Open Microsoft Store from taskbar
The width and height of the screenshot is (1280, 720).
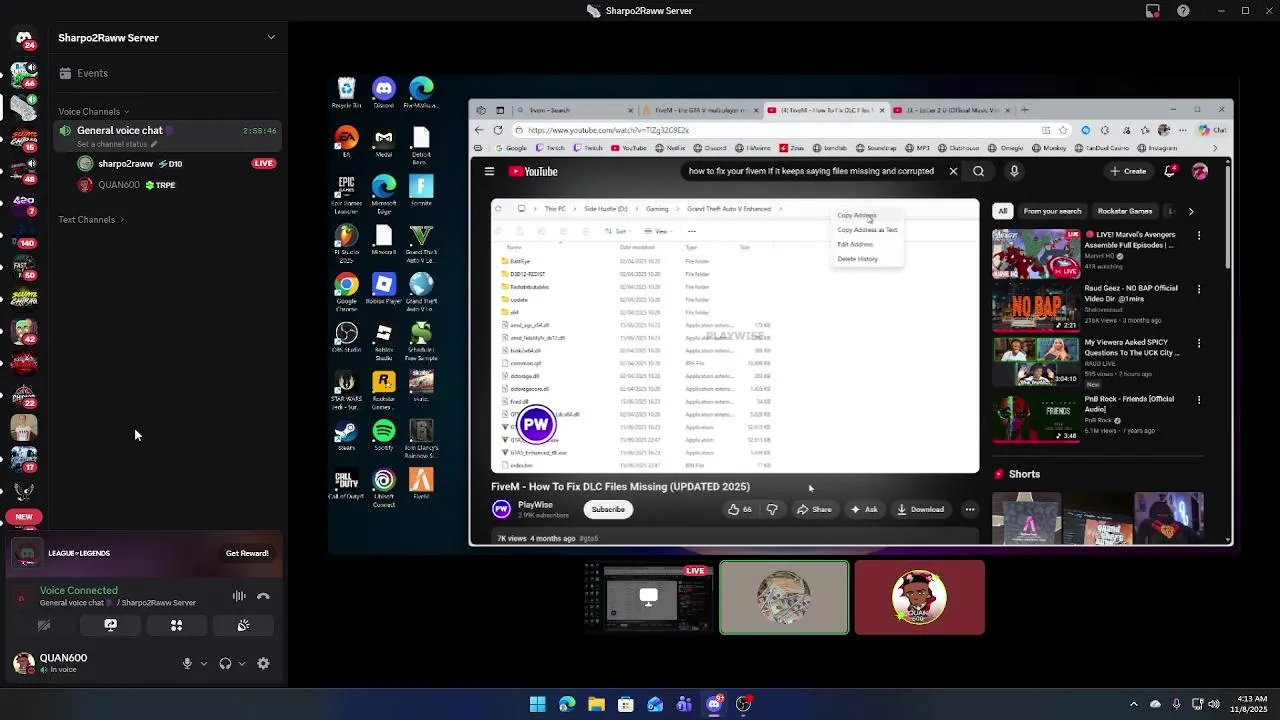626,704
